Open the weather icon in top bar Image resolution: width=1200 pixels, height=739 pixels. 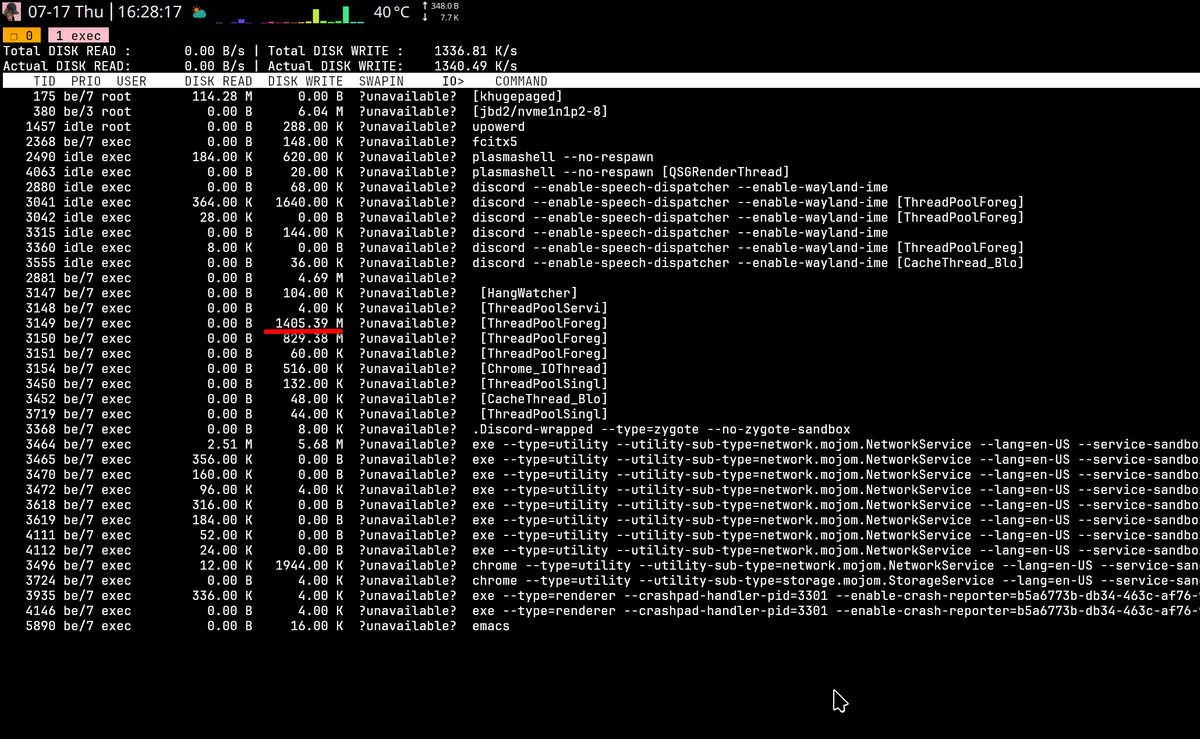coord(198,13)
